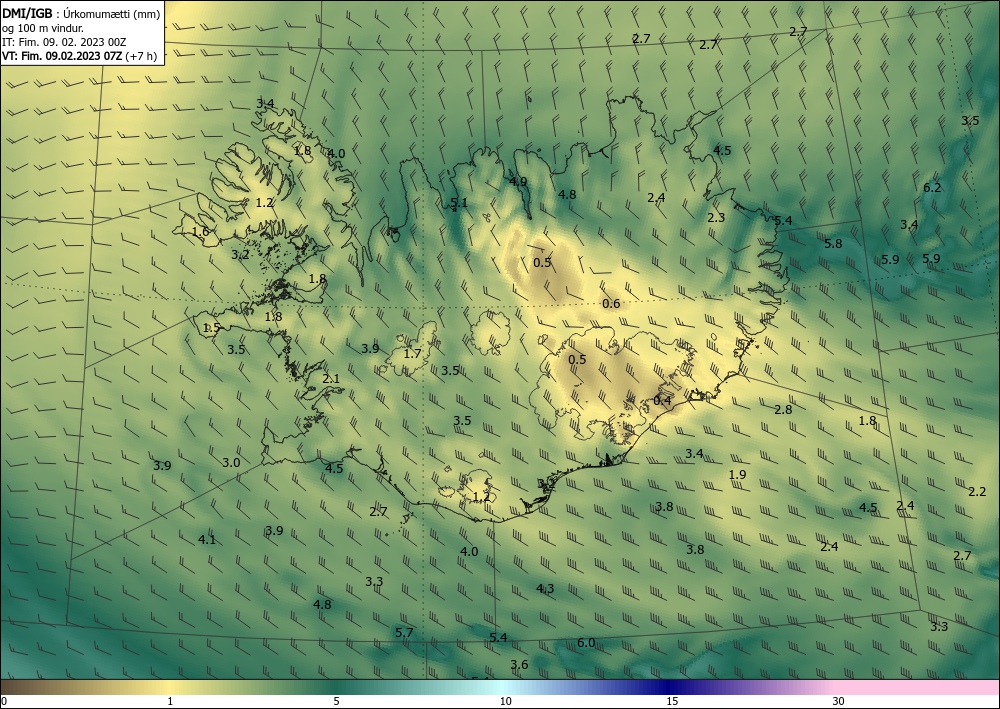The width and height of the screenshot is (1000, 709).
Task: Click the 2.8 precipitation value
Action: [x=783, y=409]
